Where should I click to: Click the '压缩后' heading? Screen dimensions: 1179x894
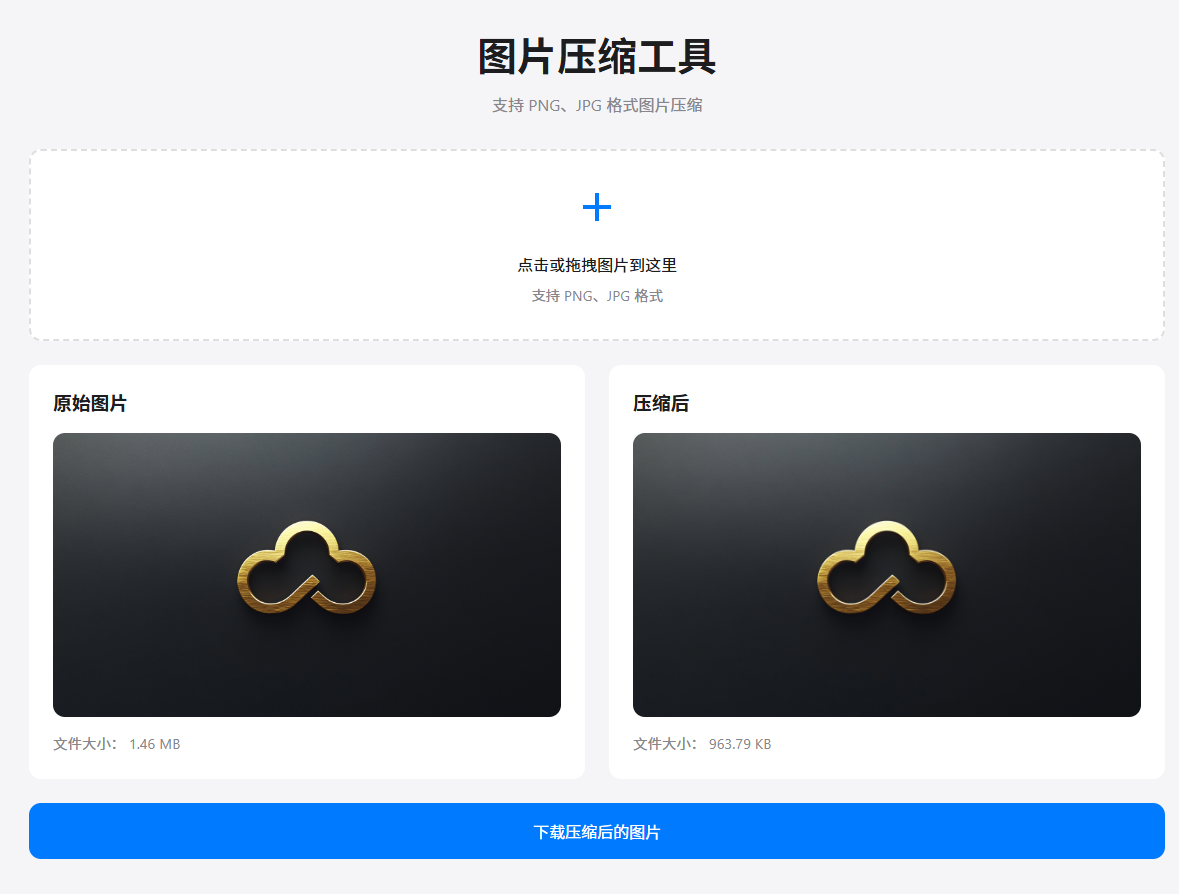[x=661, y=404]
